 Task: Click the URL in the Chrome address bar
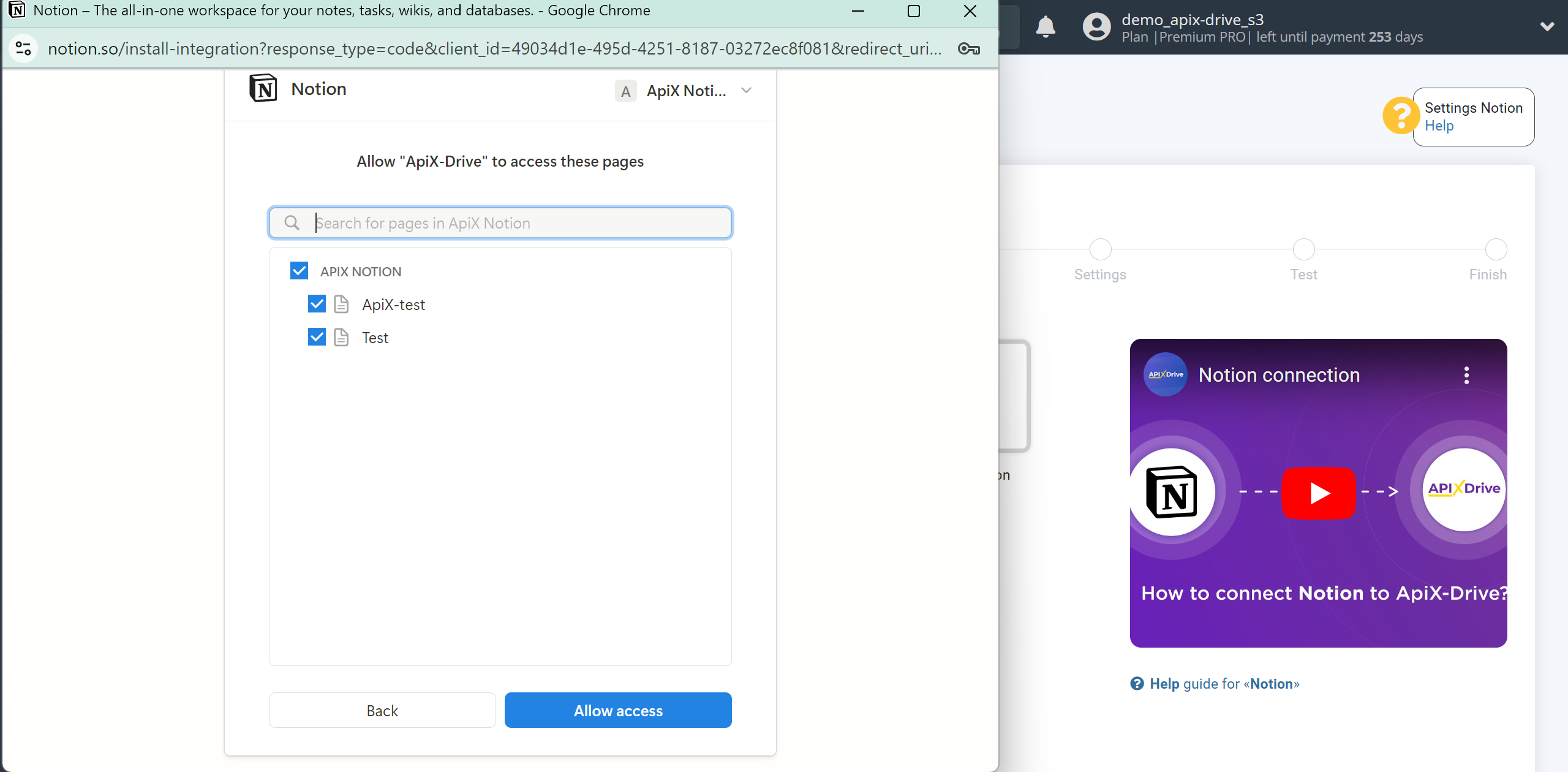click(x=495, y=48)
